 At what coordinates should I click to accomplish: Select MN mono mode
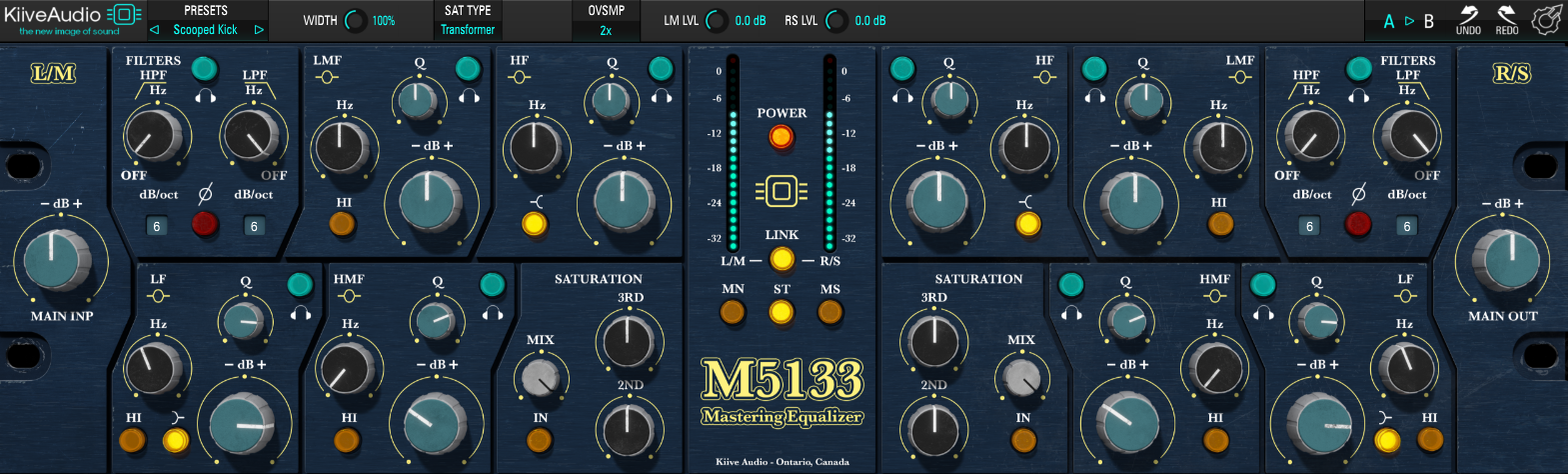point(733,312)
